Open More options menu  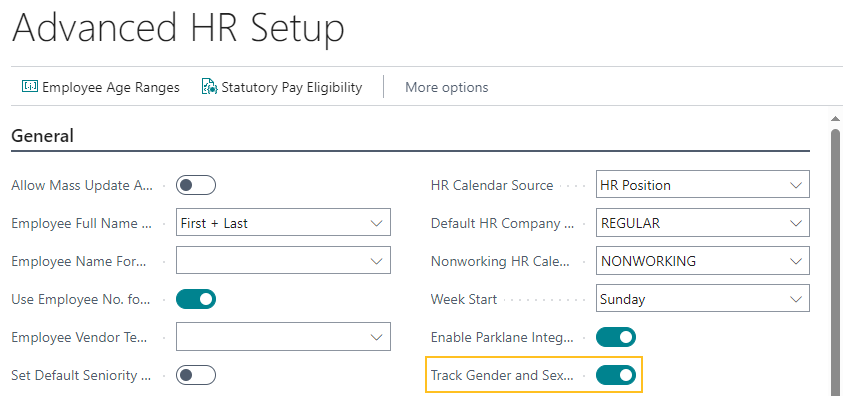446,87
